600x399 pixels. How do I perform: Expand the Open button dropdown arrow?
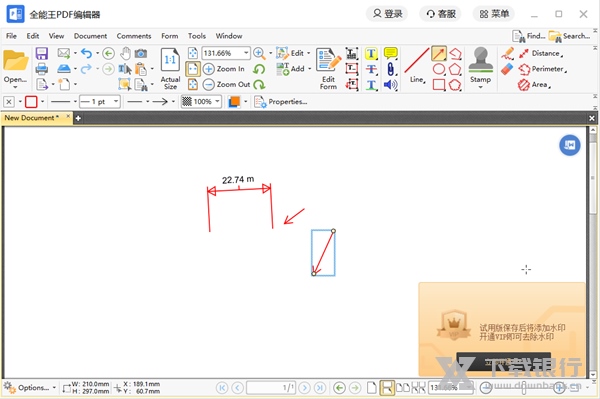tap(15, 88)
